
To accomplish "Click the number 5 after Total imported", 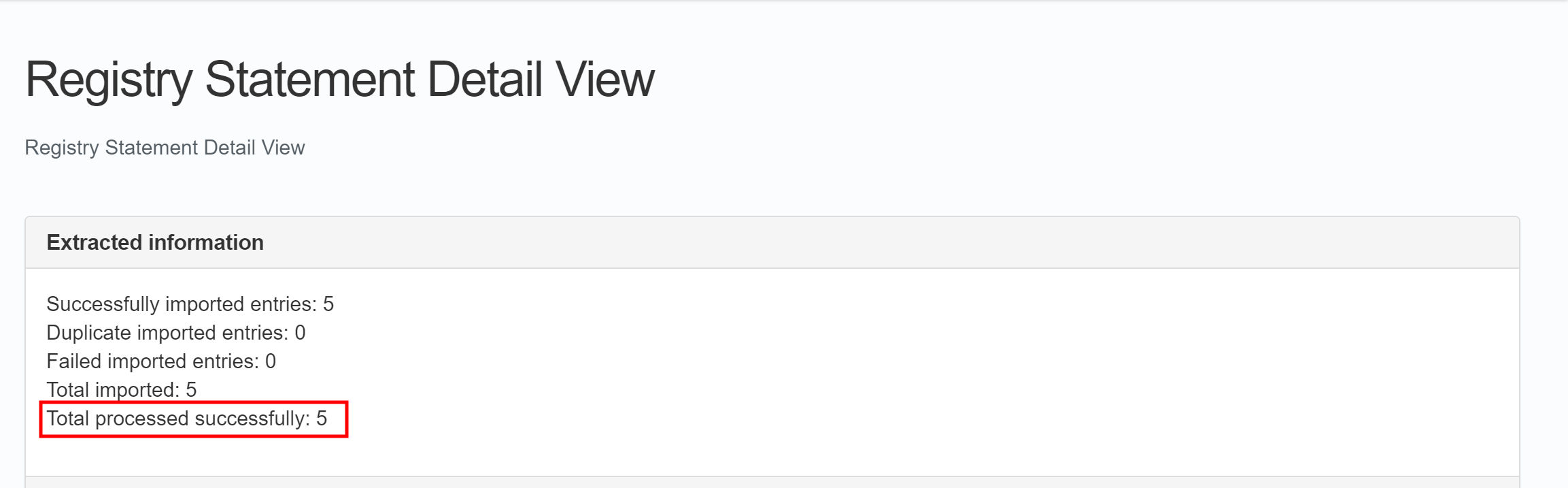I will coord(191,390).
